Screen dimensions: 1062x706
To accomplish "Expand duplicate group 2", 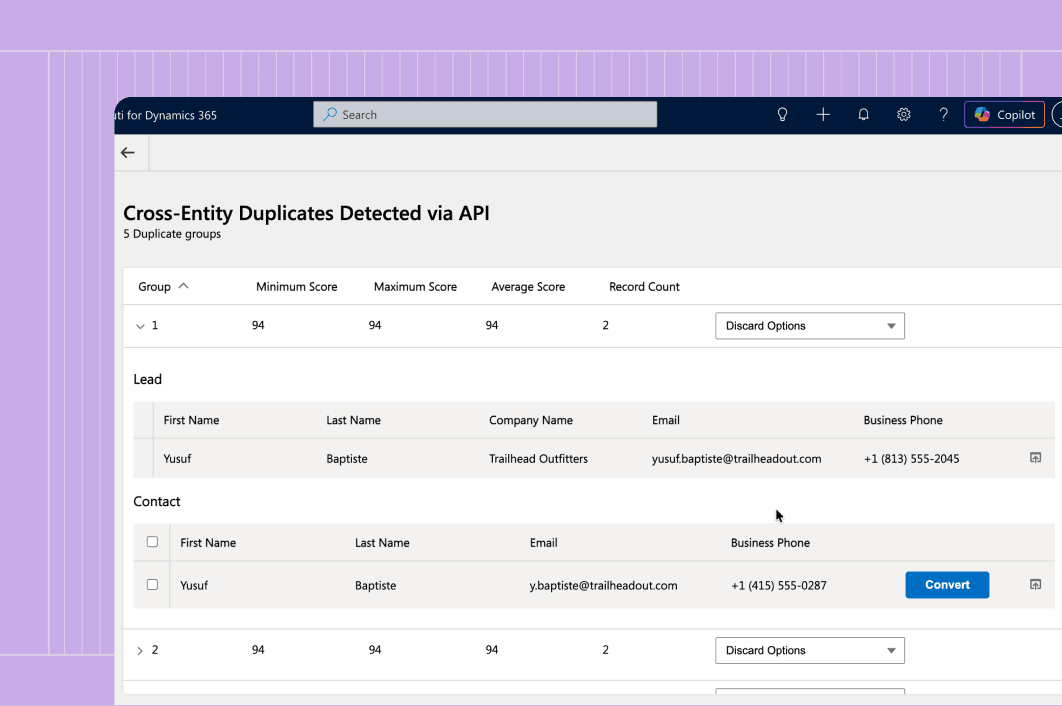I will (x=140, y=650).
